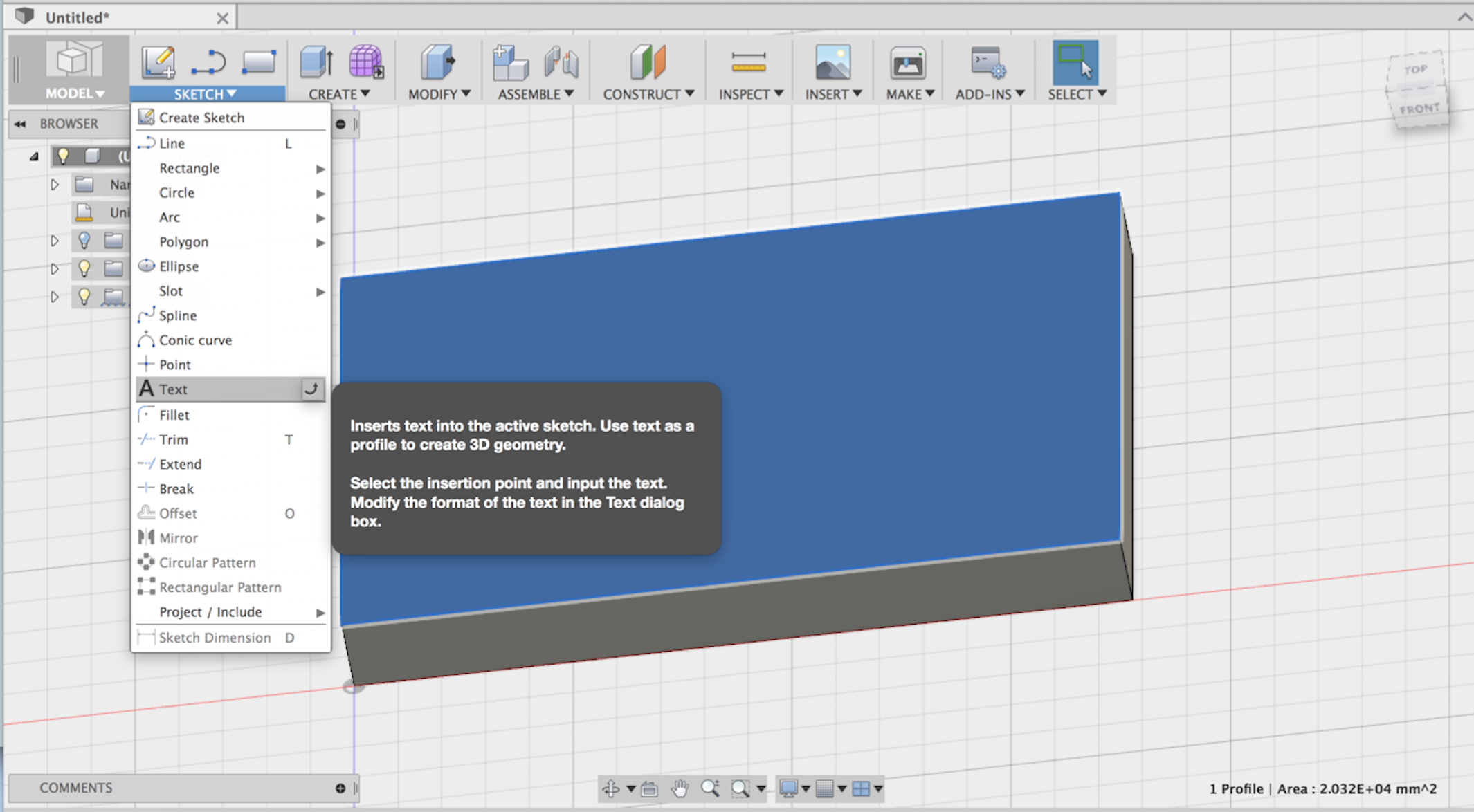This screenshot has height=812, width=1474.
Task: Choose Spline from the SKETCH menu
Action: point(230,315)
